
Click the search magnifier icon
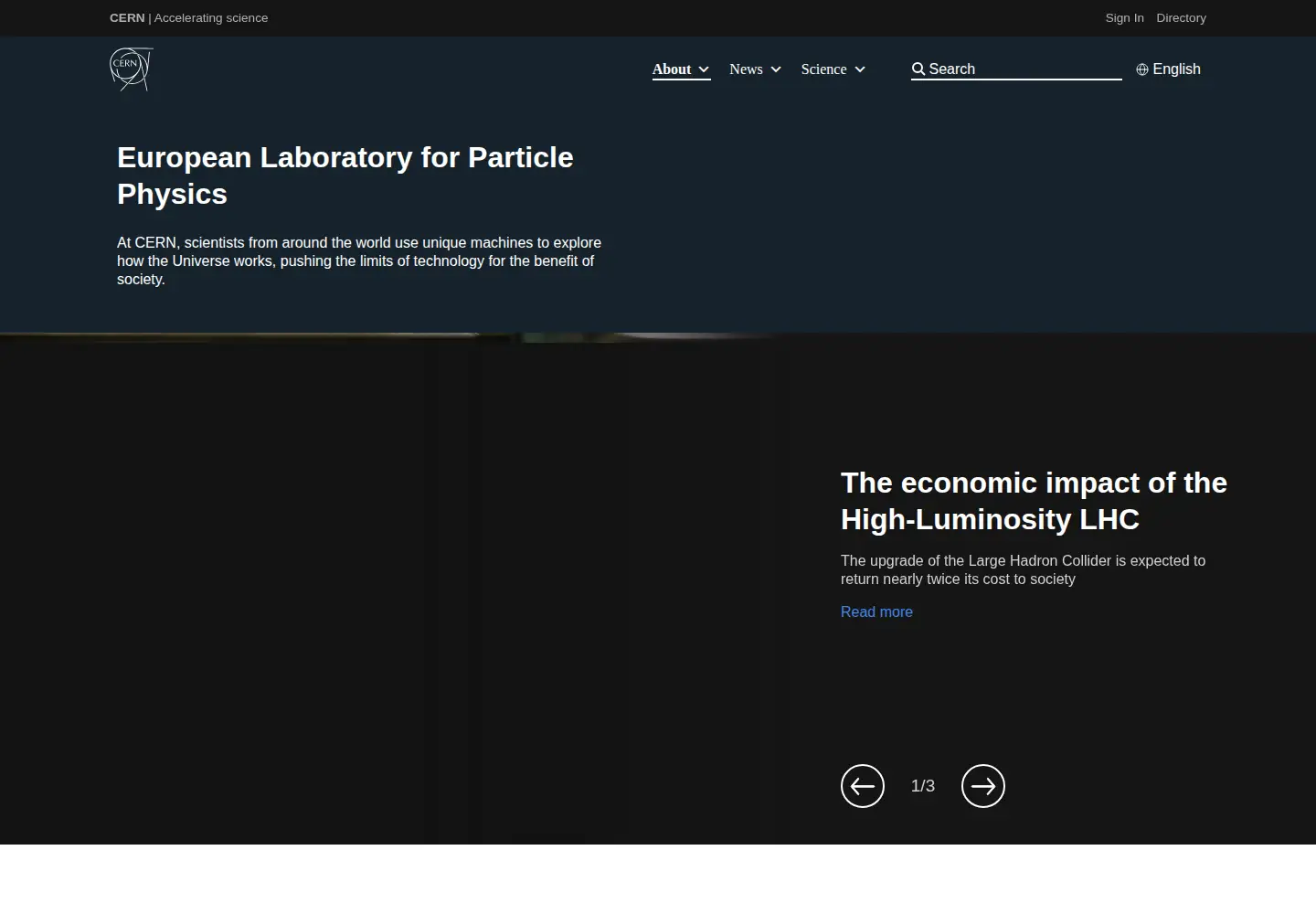(x=918, y=69)
